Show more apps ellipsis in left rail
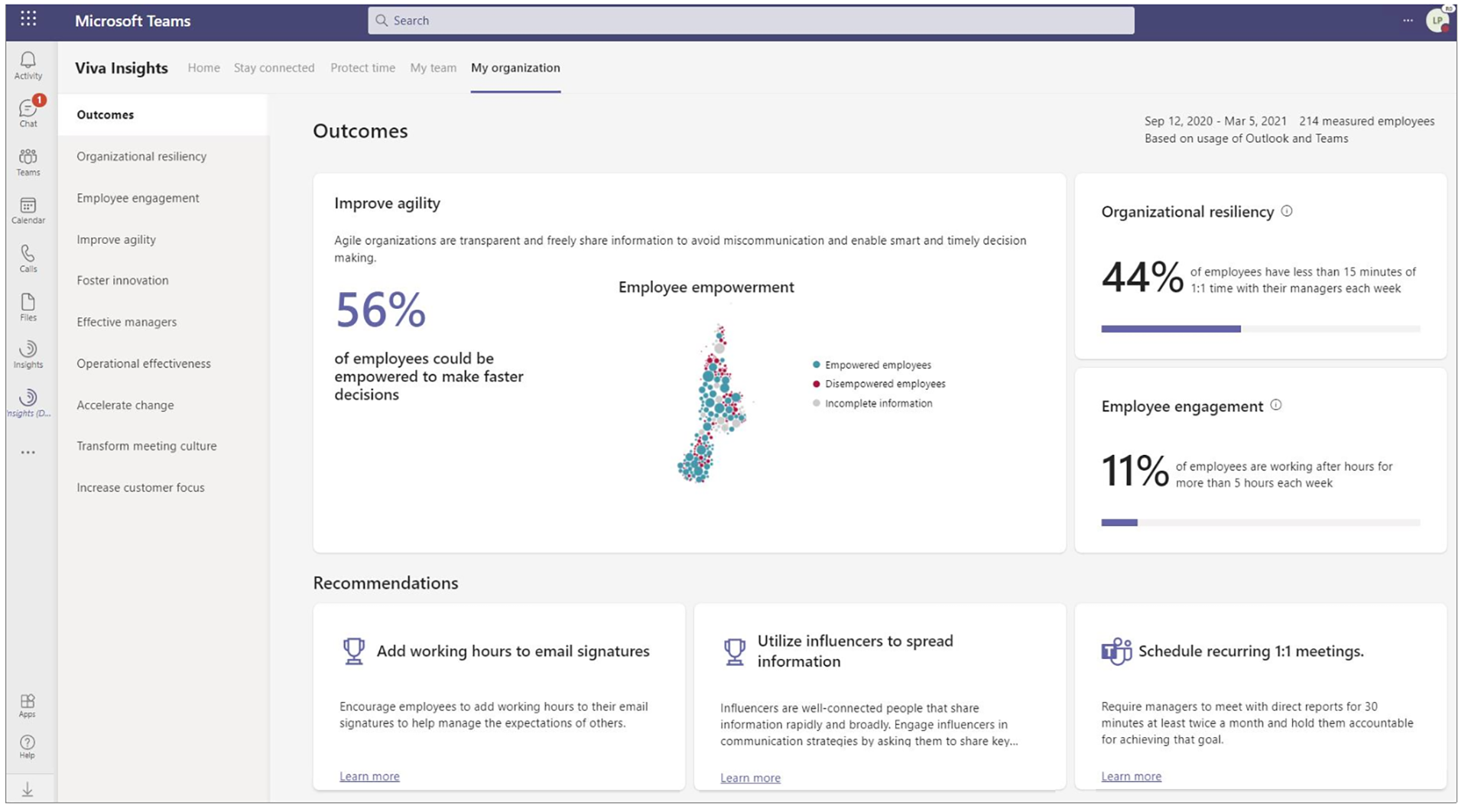The image size is (1468, 812). [x=28, y=453]
